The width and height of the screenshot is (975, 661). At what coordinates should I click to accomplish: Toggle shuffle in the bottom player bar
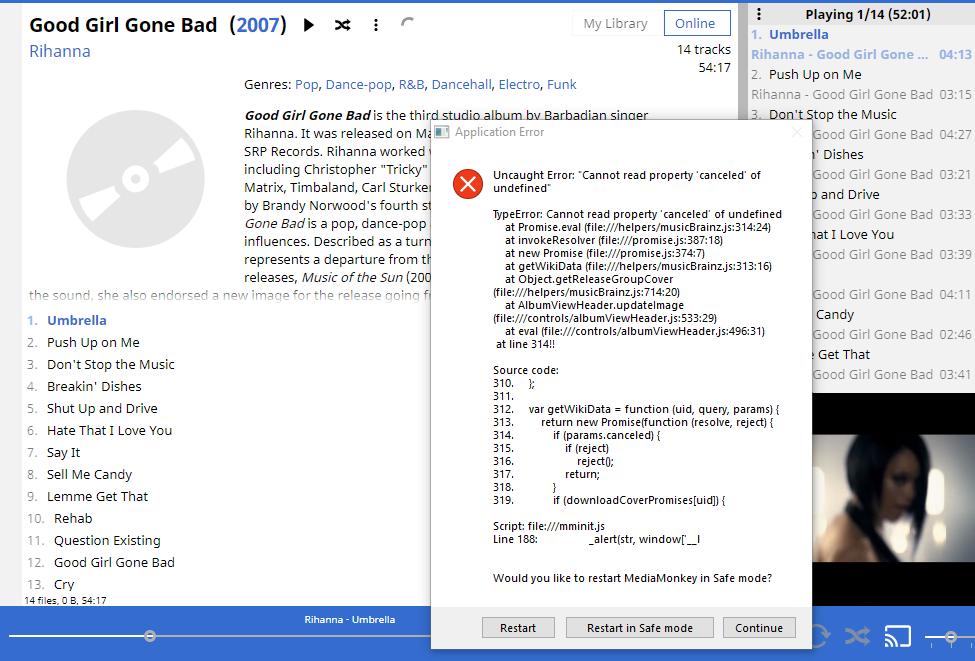coord(857,636)
